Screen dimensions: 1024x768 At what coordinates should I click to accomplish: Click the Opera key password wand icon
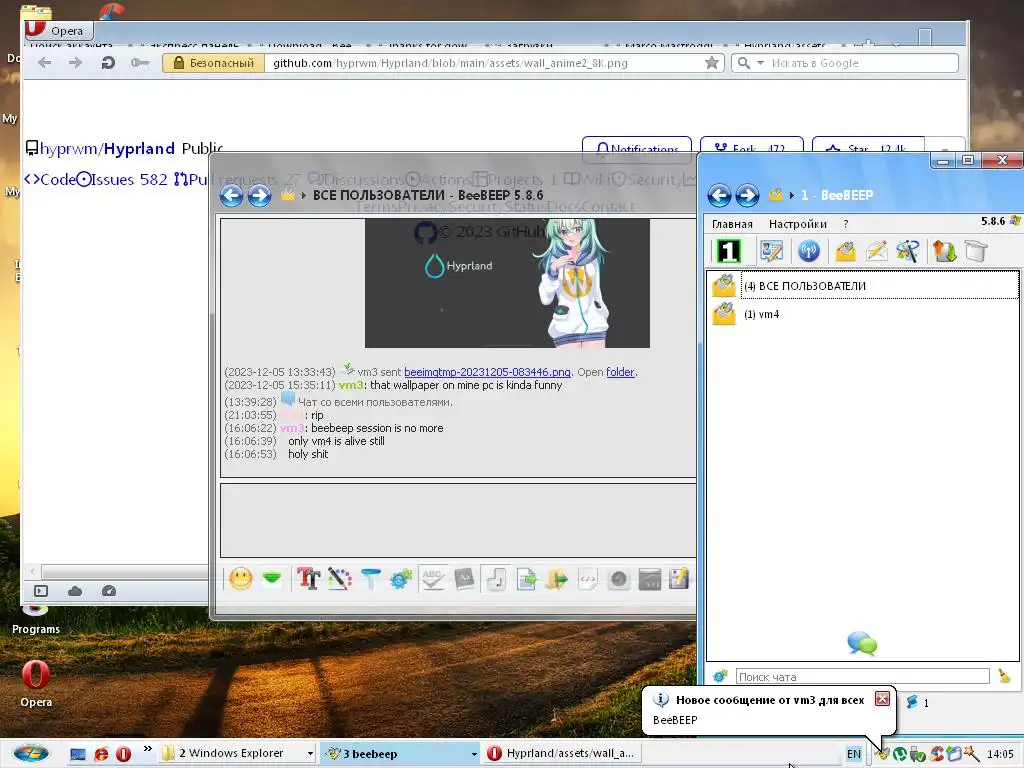(139, 63)
